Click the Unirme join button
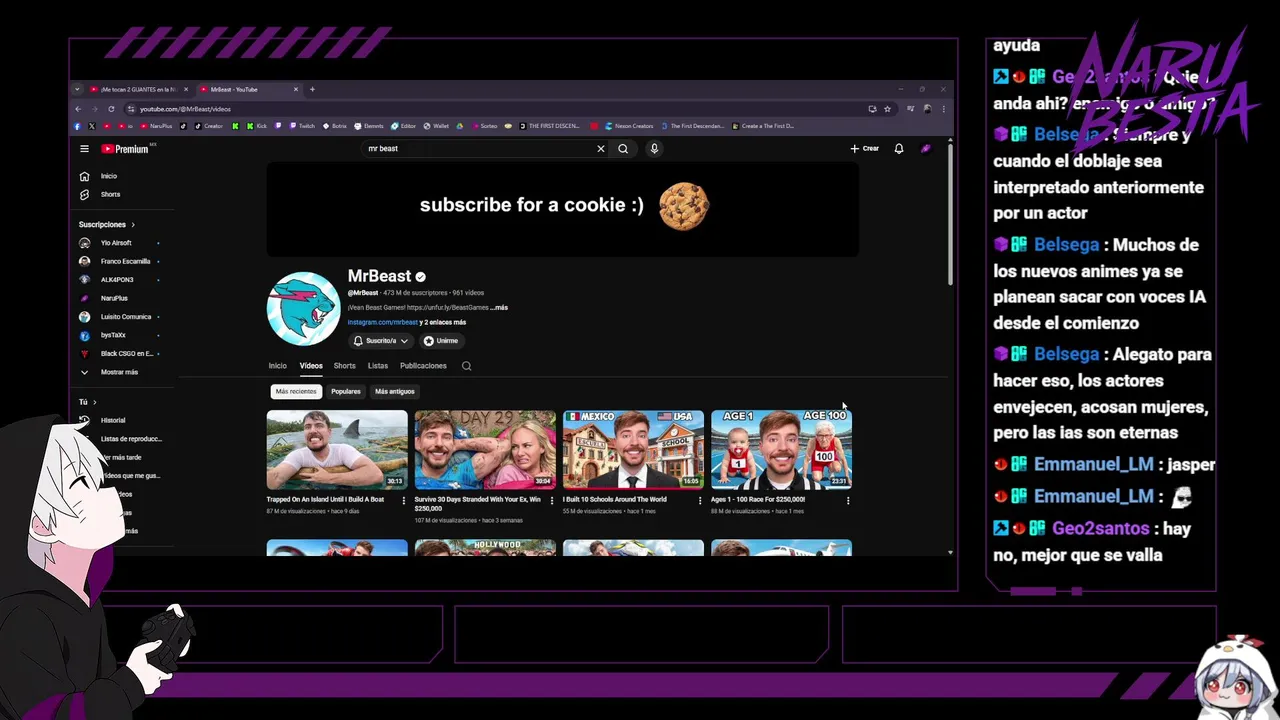This screenshot has height=720, width=1280. pyautogui.click(x=441, y=341)
